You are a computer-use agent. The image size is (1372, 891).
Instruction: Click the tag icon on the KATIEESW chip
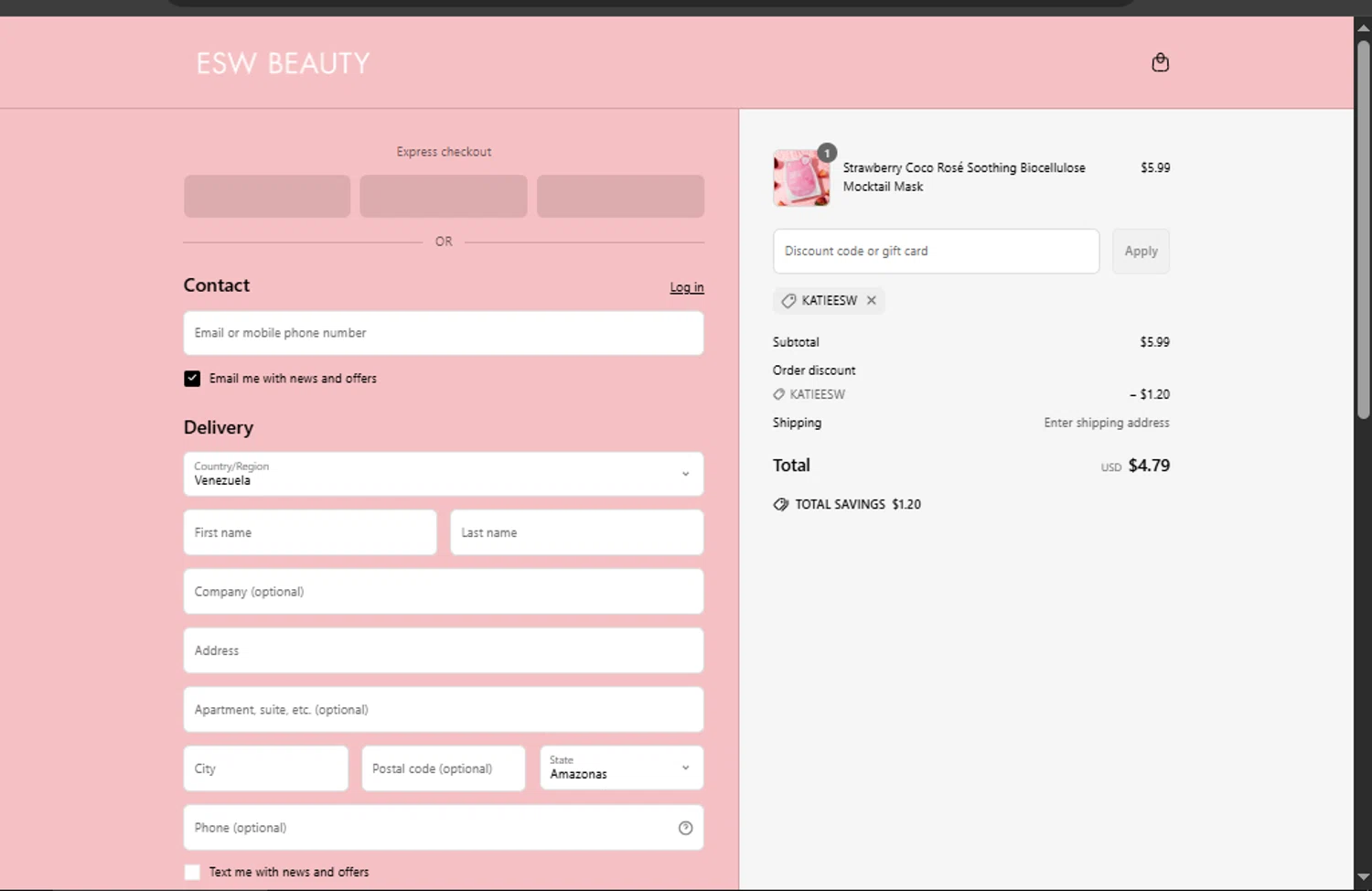(788, 300)
